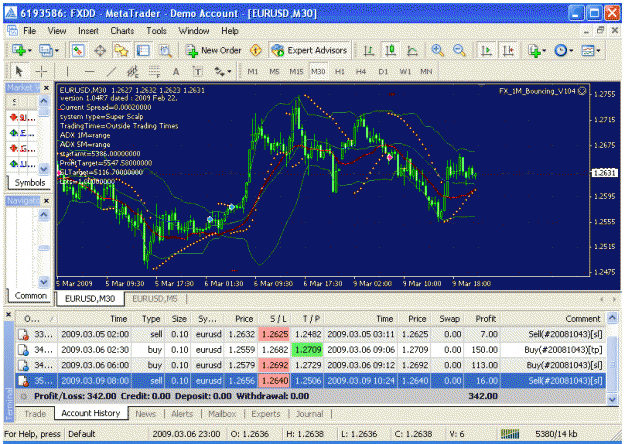625x444 pixels.
Task: Enable Auto Scroll chart icon
Action: 486,51
